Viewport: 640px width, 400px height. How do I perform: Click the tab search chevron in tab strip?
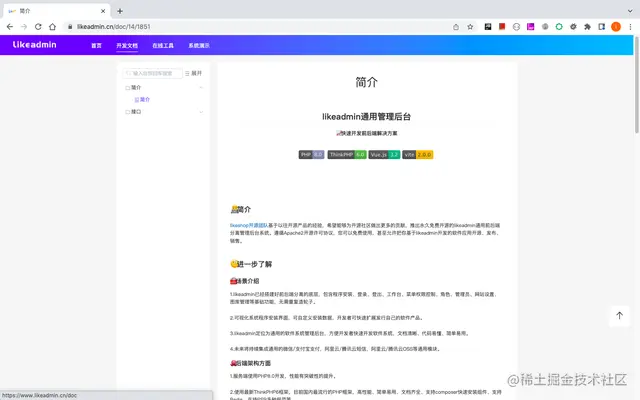tap(630, 11)
